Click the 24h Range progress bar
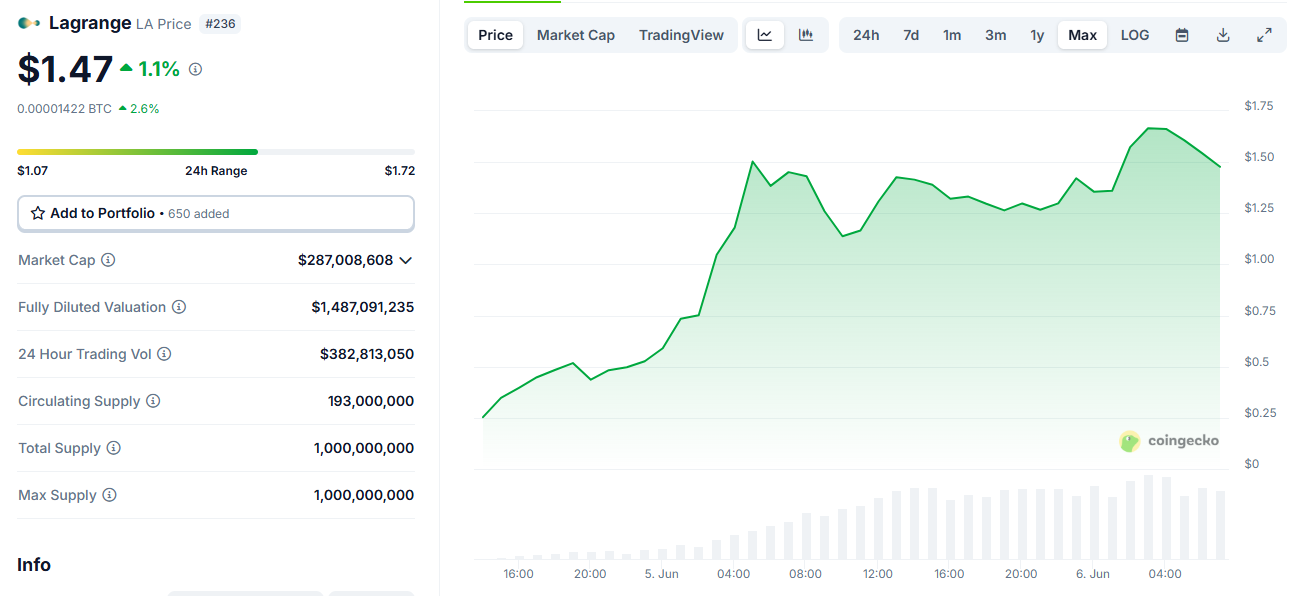Screen dimensions: 1294x596 click(215, 152)
